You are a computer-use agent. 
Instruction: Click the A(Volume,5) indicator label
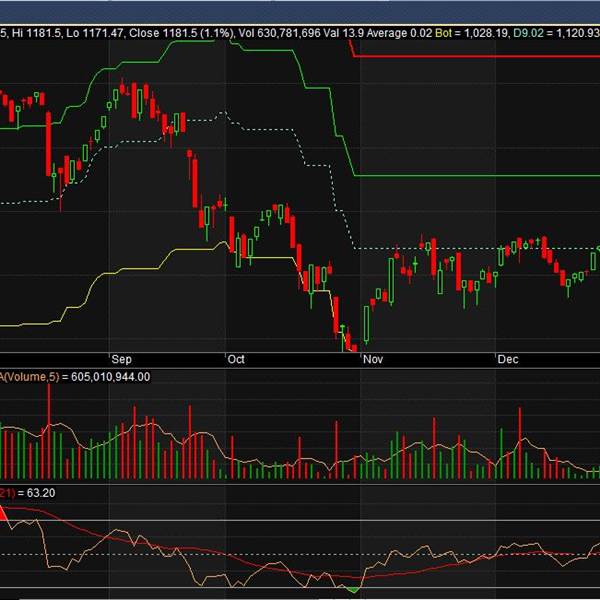[x=29, y=377]
